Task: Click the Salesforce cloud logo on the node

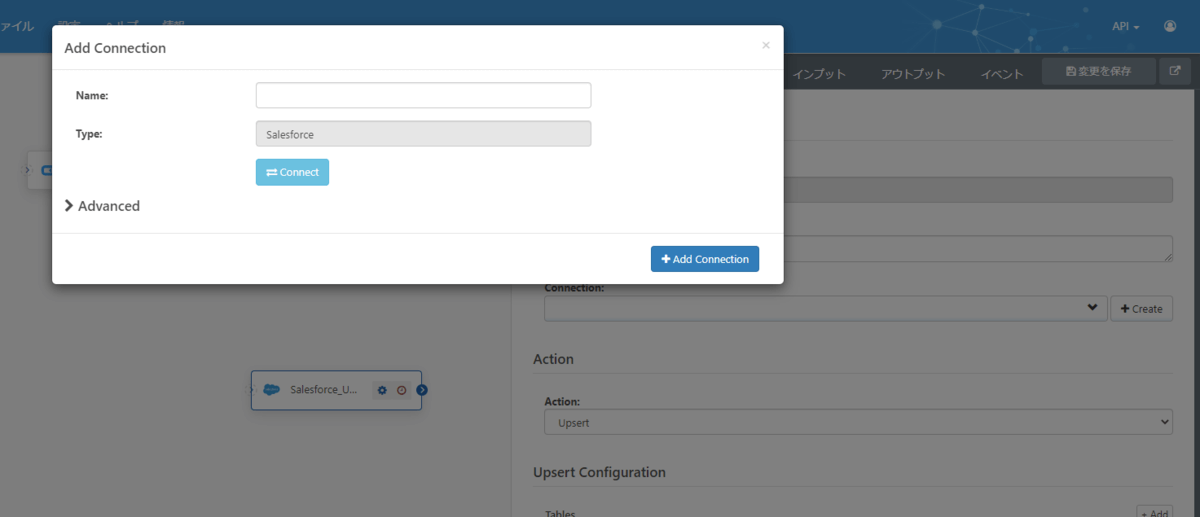Action: [x=271, y=390]
